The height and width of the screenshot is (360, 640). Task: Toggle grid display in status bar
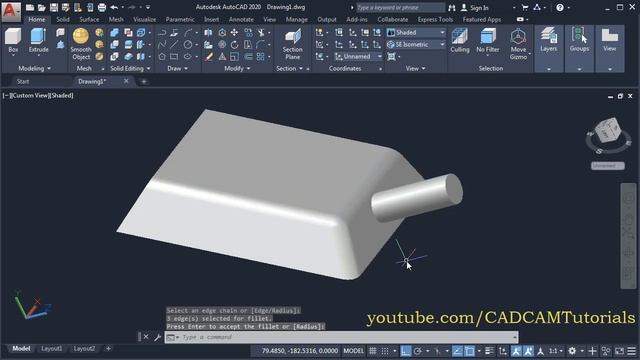click(x=373, y=351)
